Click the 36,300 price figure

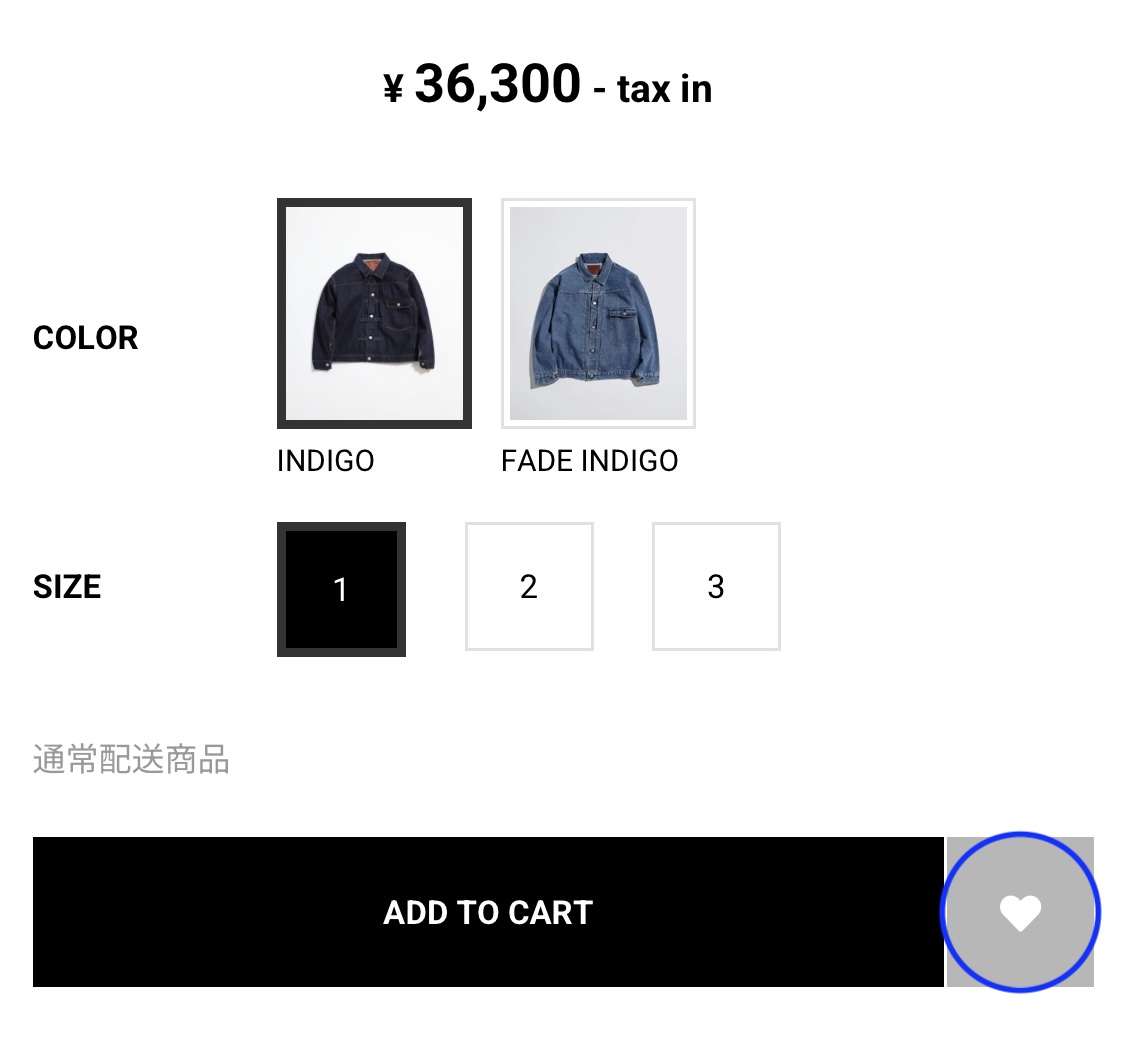tap(497, 84)
